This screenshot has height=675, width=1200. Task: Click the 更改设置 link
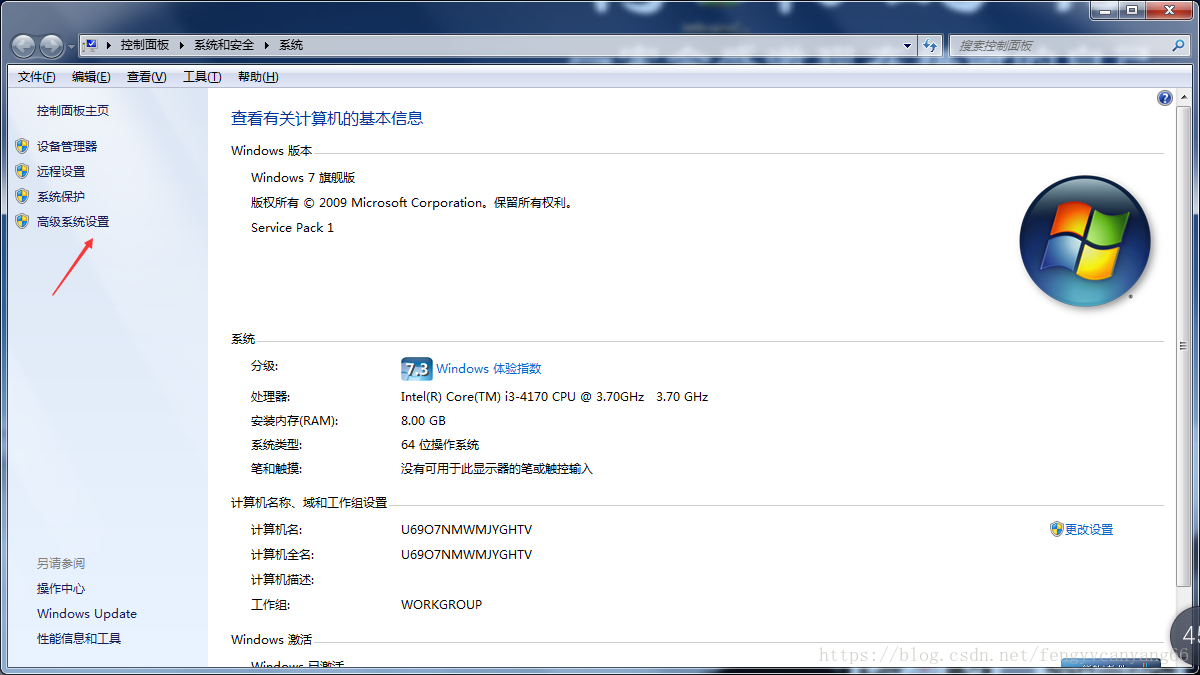pyautogui.click(x=1089, y=529)
